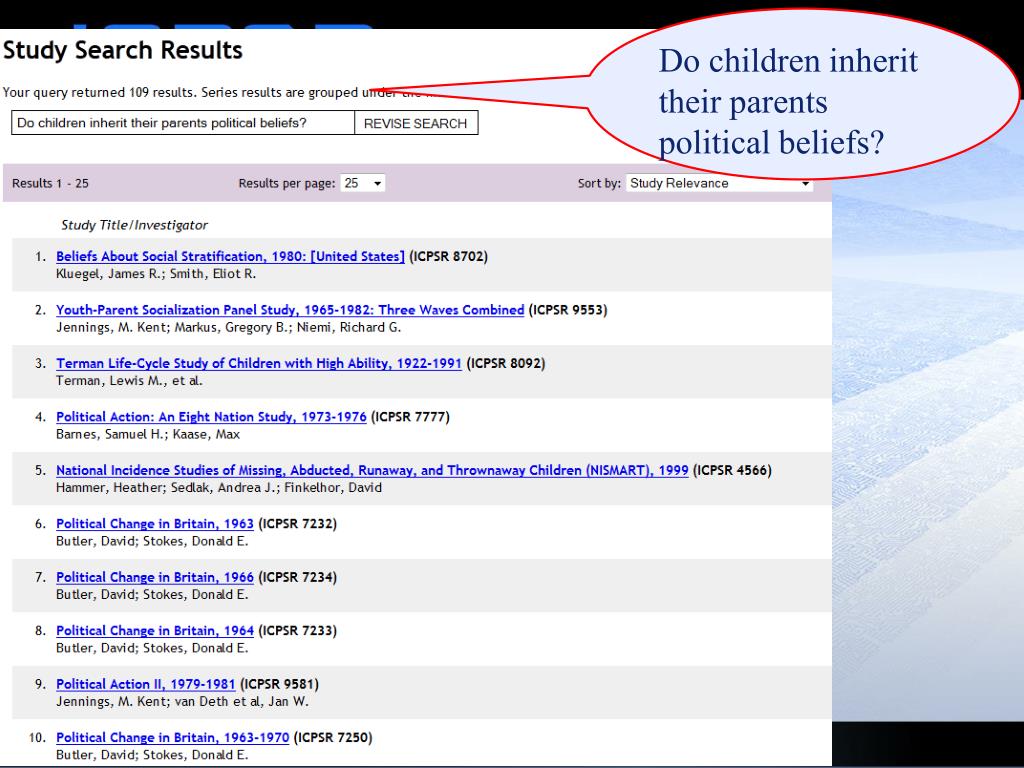Screen dimensions: 1024x768
Task: Open the Sort by Study Relevance dropdown
Action: (720, 183)
